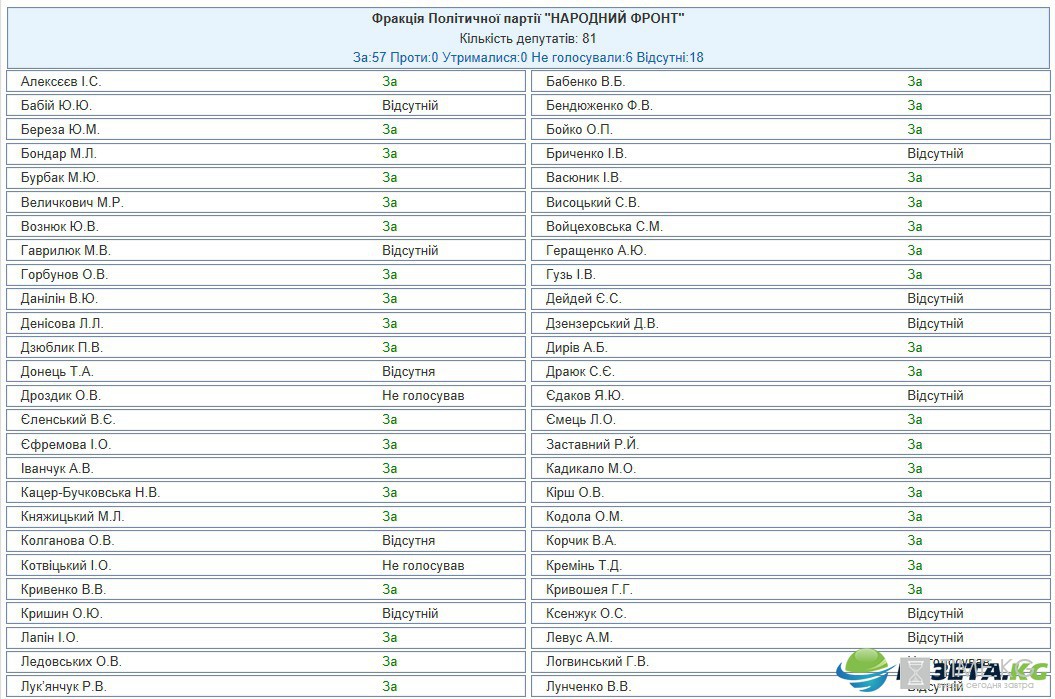Select deputy Кацер-Бучковська Н.В.
The width and height of the screenshot is (1055, 699).
pyautogui.click(x=90, y=492)
